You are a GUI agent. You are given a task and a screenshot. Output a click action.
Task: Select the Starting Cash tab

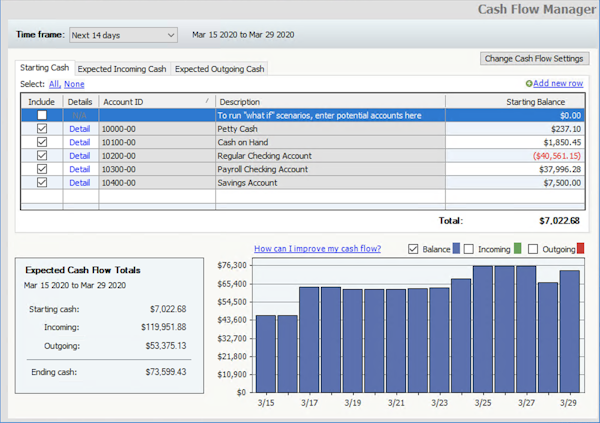pos(46,69)
